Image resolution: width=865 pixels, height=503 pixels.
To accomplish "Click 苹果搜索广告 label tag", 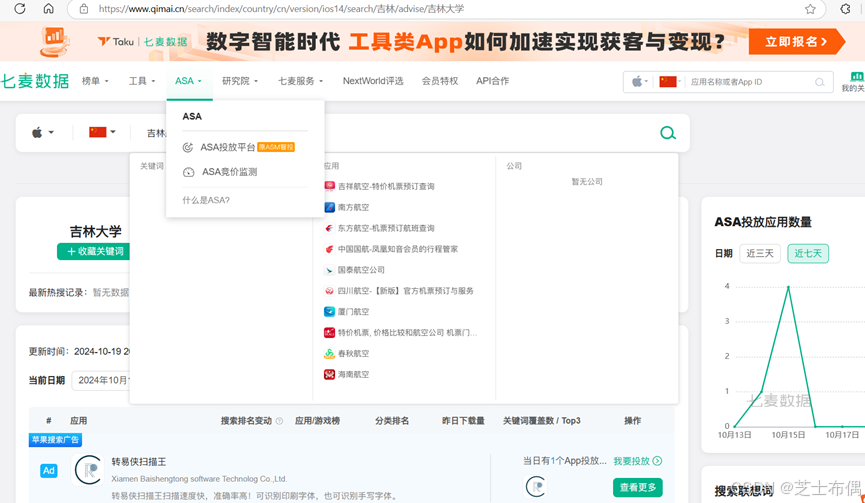I will click(55, 440).
